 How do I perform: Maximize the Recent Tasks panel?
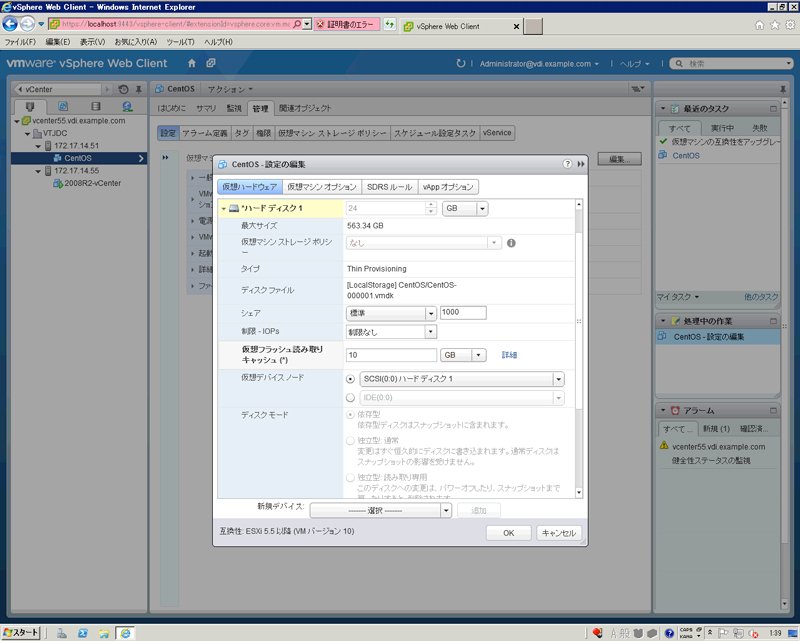(x=773, y=109)
